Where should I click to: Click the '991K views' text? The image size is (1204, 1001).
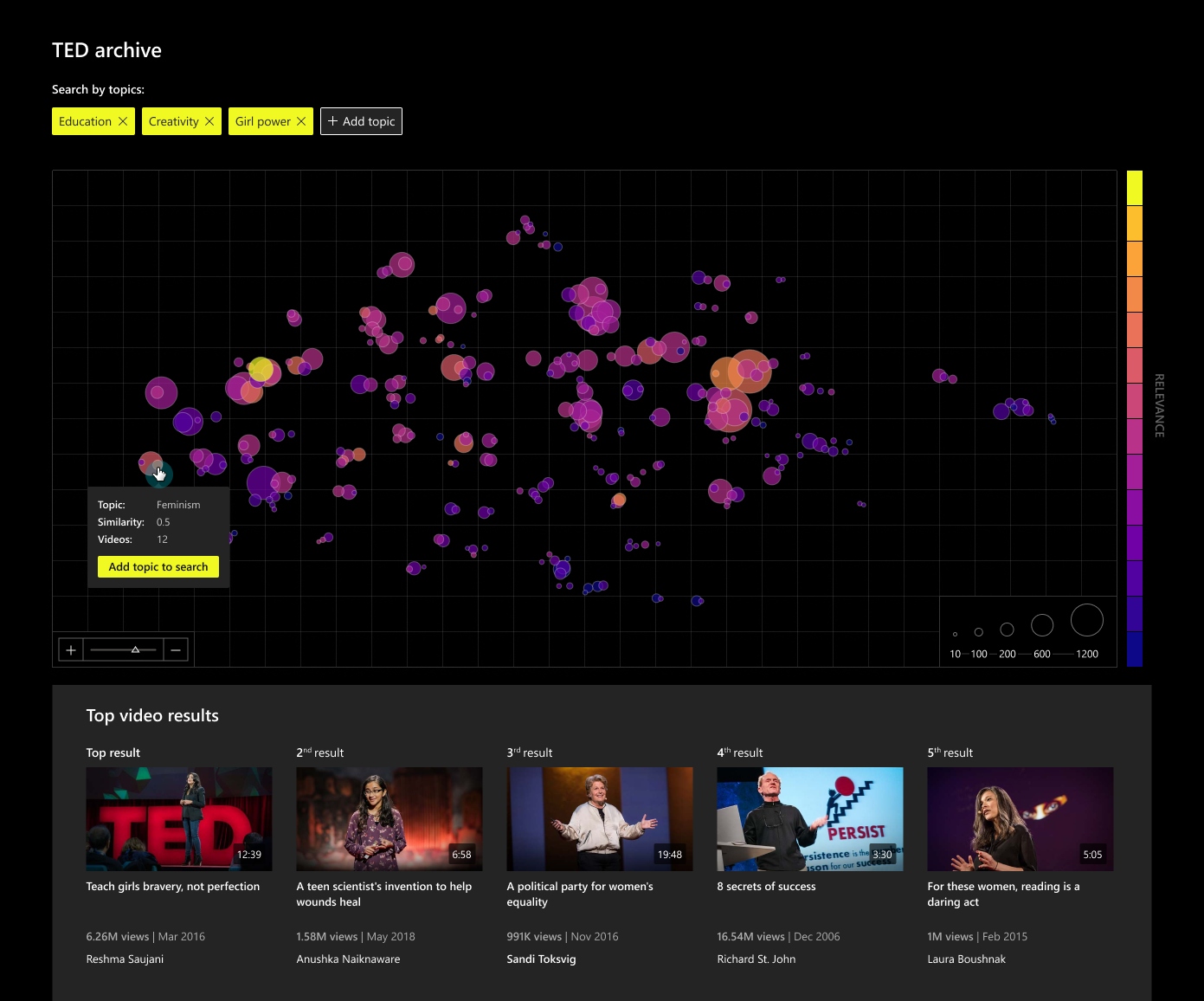[535, 937]
